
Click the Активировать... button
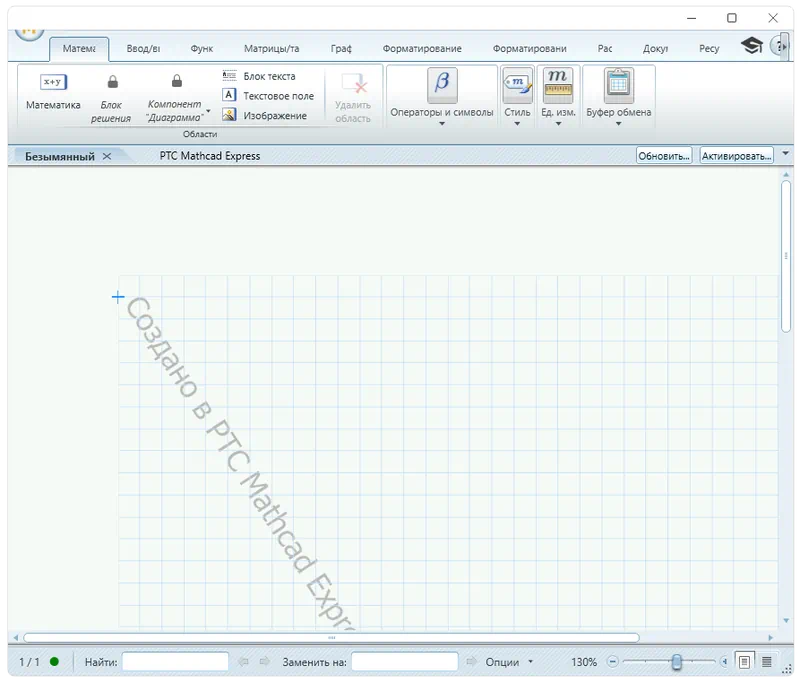tap(736, 156)
